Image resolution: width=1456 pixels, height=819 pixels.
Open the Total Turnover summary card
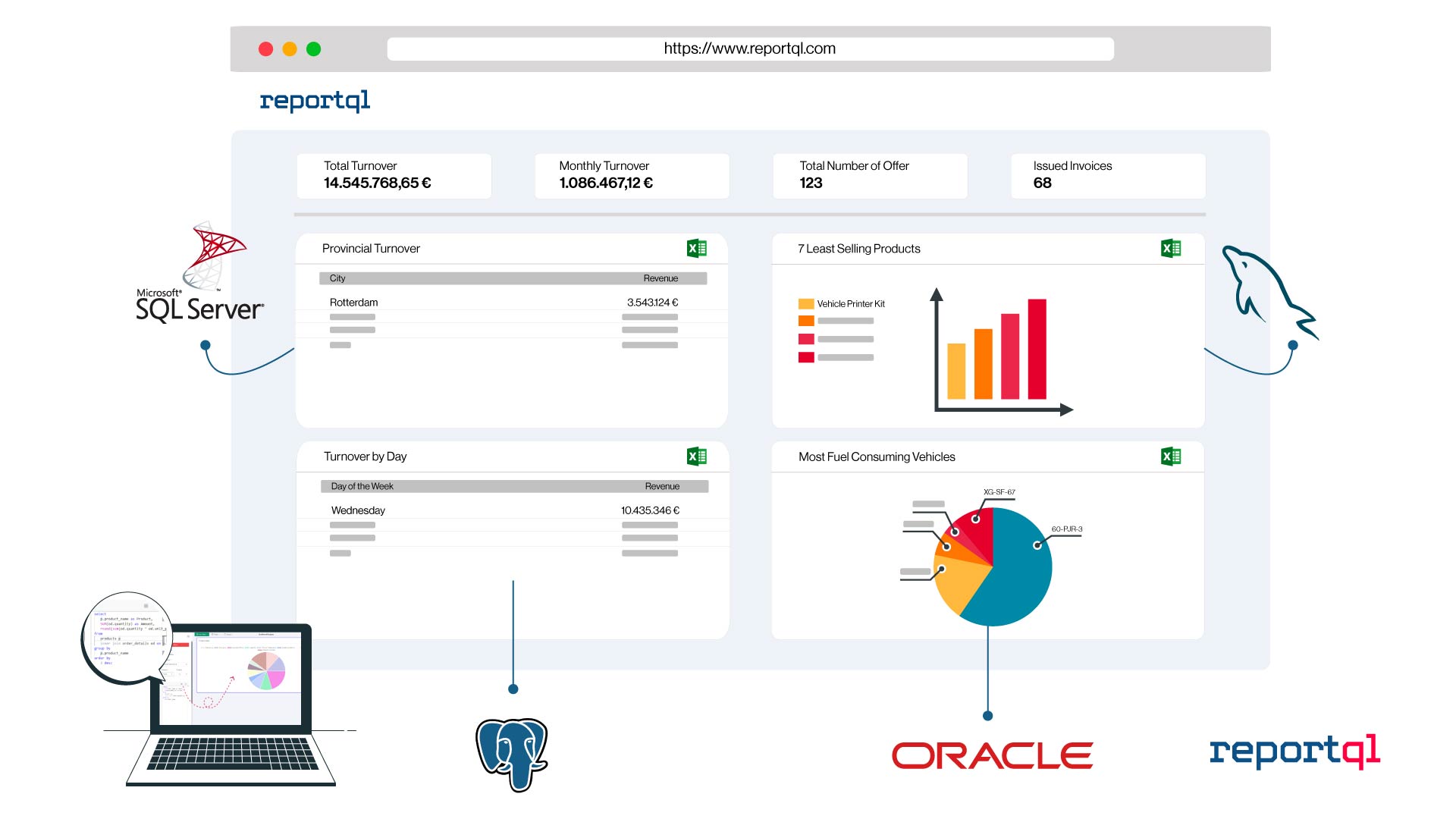[x=394, y=175]
